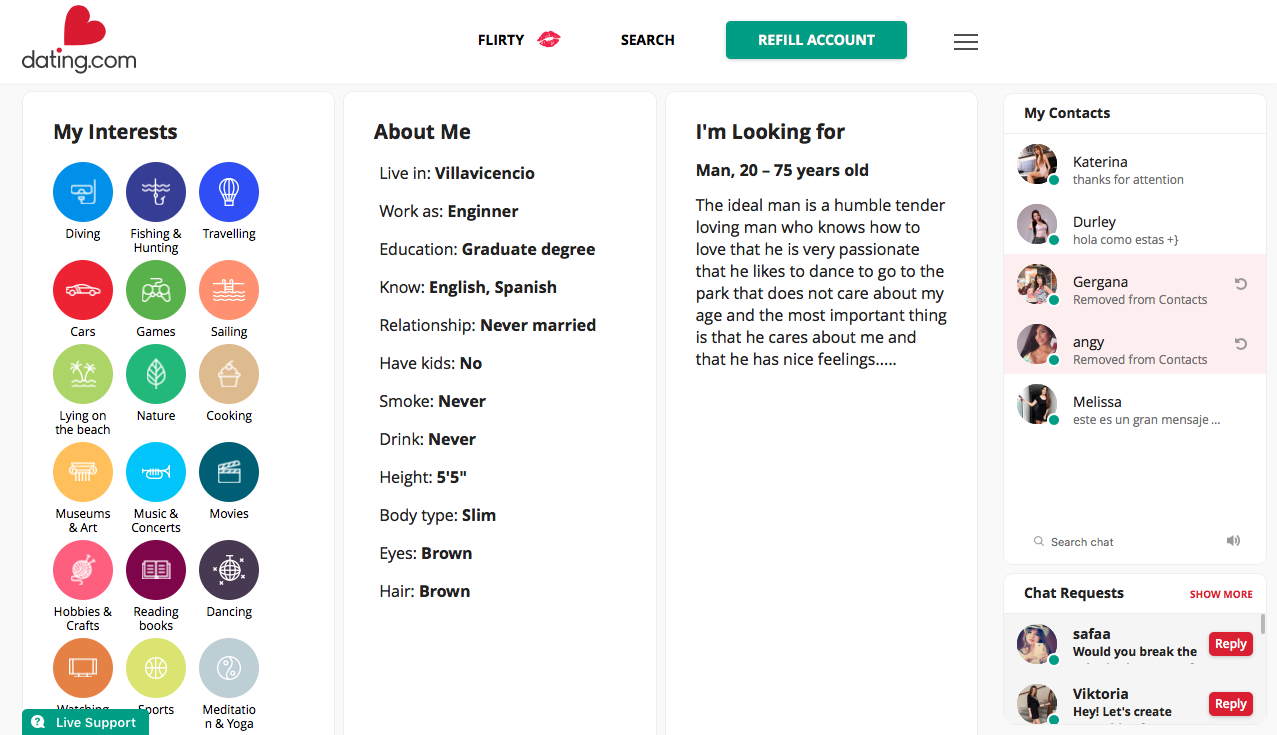
Task: Expand chat requests via SHOW MORE
Action: click(1220, 593)
